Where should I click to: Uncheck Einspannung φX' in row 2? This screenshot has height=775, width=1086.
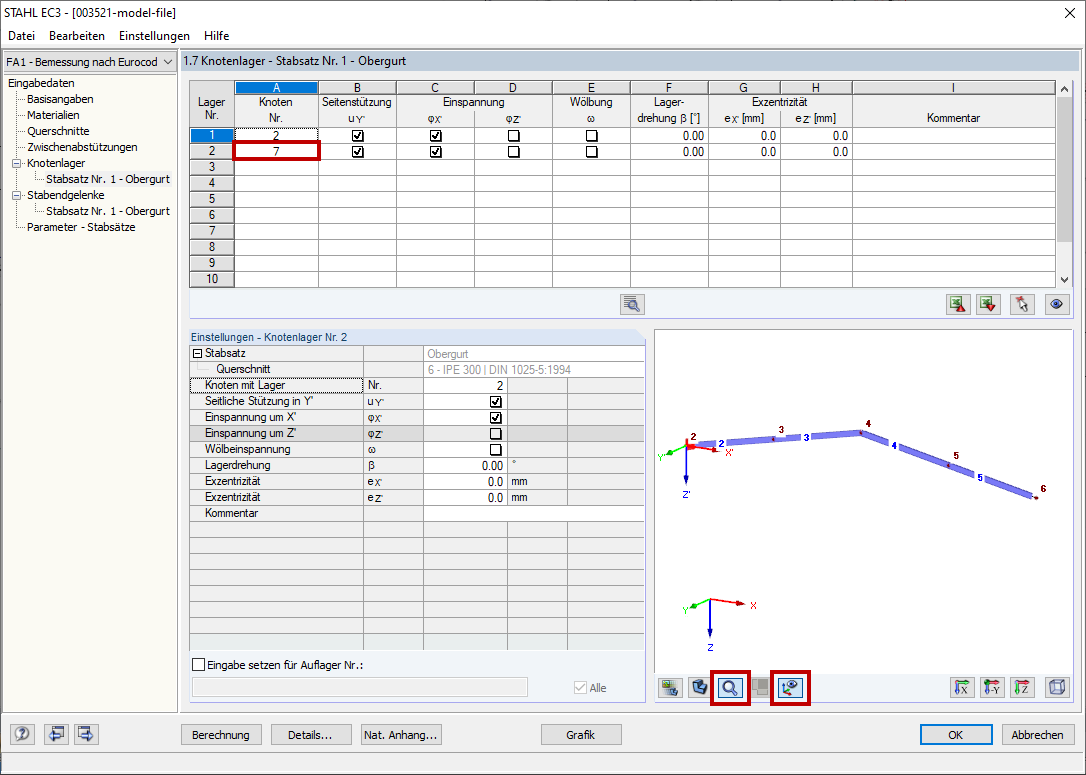click(436, 152)
